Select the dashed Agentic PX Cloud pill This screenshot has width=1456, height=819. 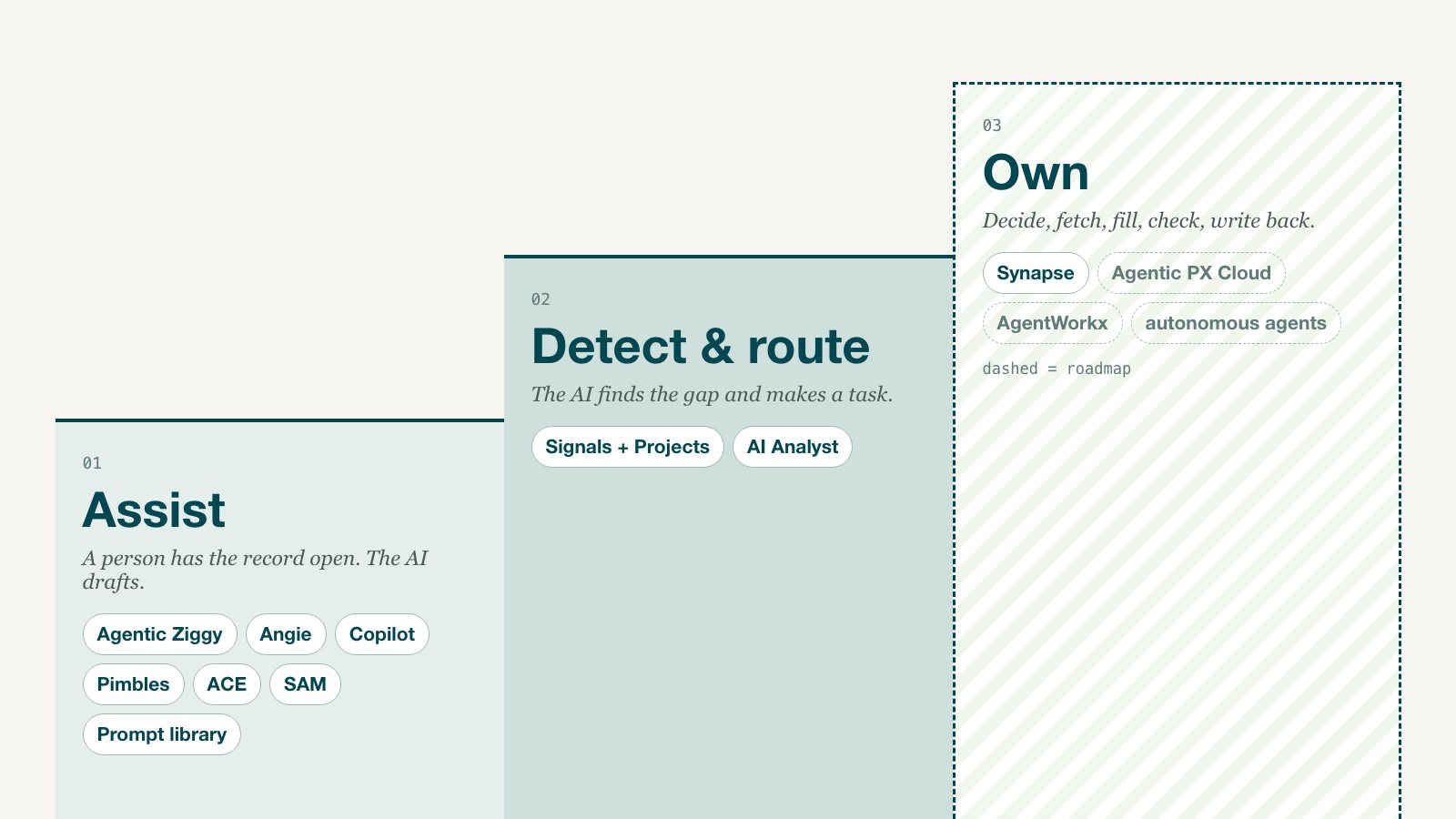click(x=1191, y=273)
